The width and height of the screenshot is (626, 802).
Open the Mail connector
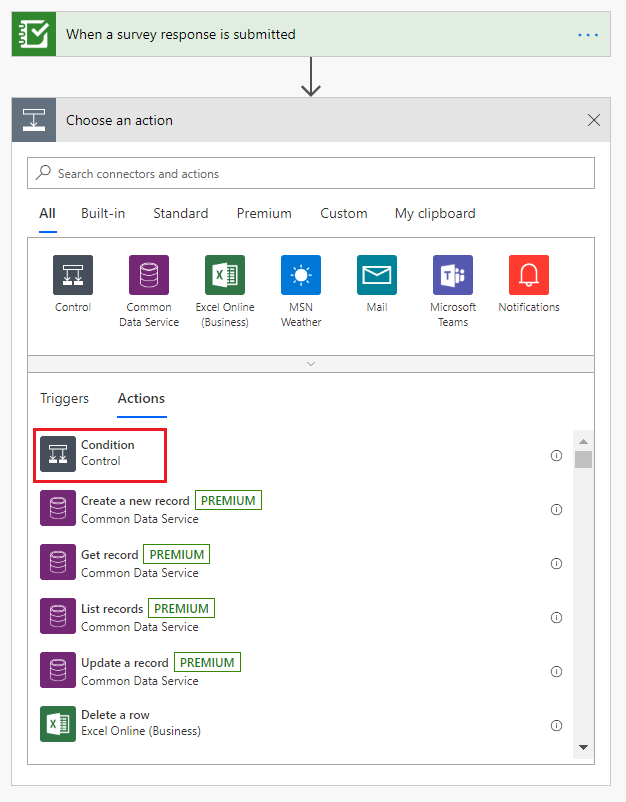tap(377, 275)
